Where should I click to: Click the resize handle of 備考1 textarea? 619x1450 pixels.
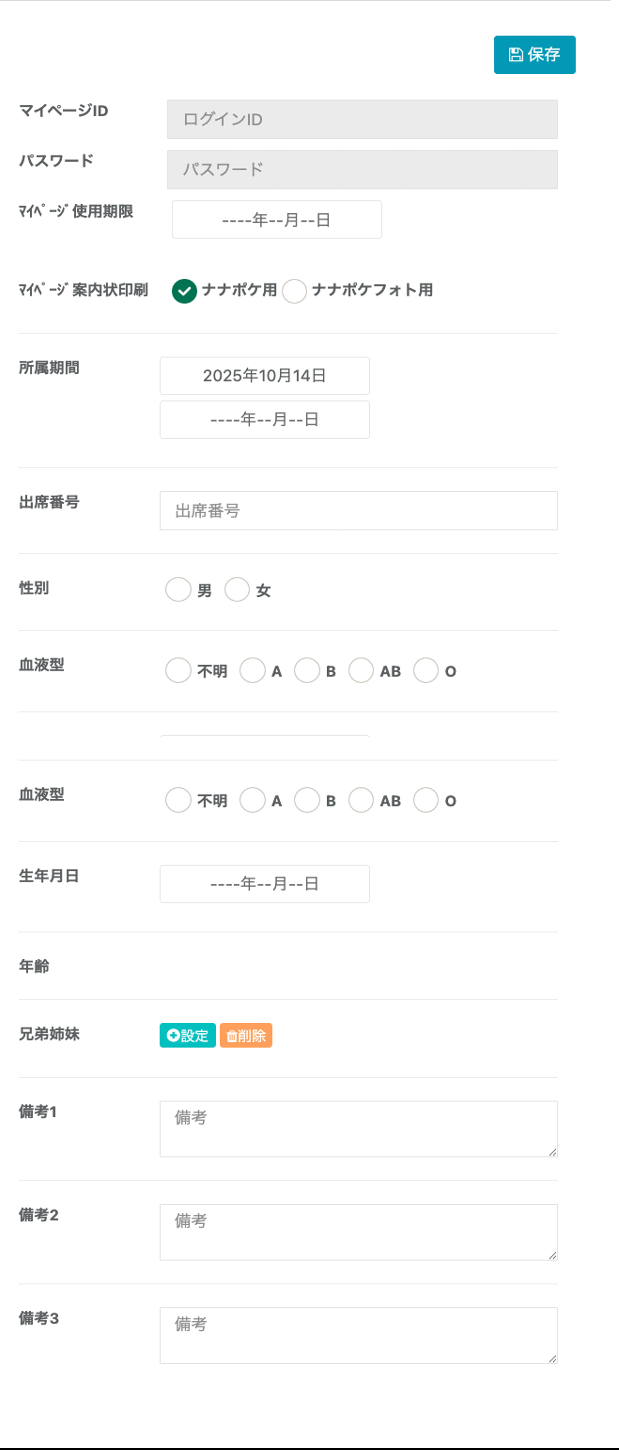[552, 1152]
